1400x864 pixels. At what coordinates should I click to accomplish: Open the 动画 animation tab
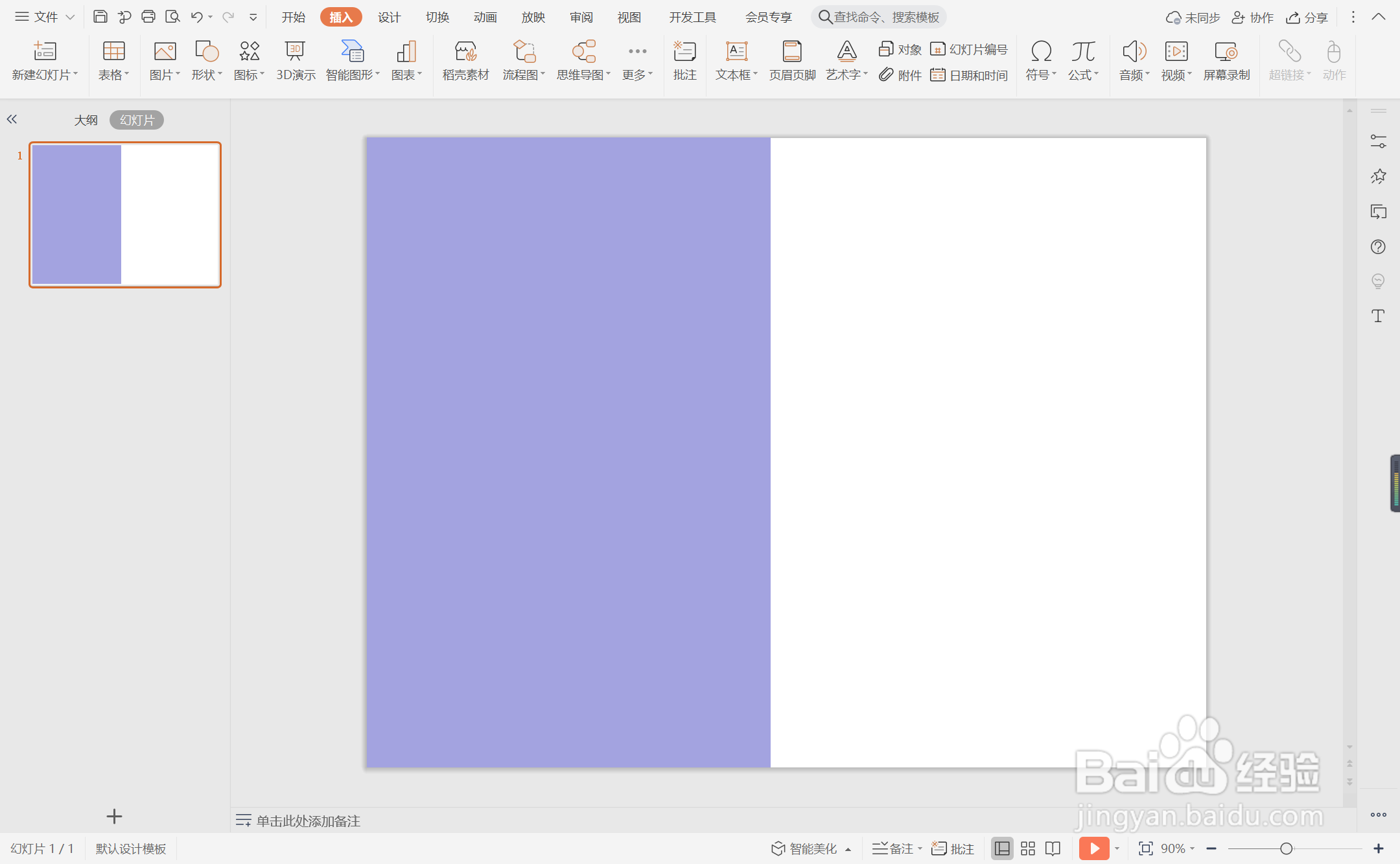(x=485, y=18)
